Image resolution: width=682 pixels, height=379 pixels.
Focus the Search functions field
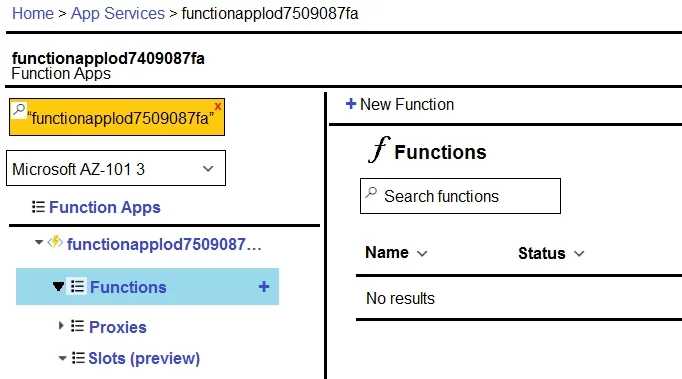coord(460,196)
